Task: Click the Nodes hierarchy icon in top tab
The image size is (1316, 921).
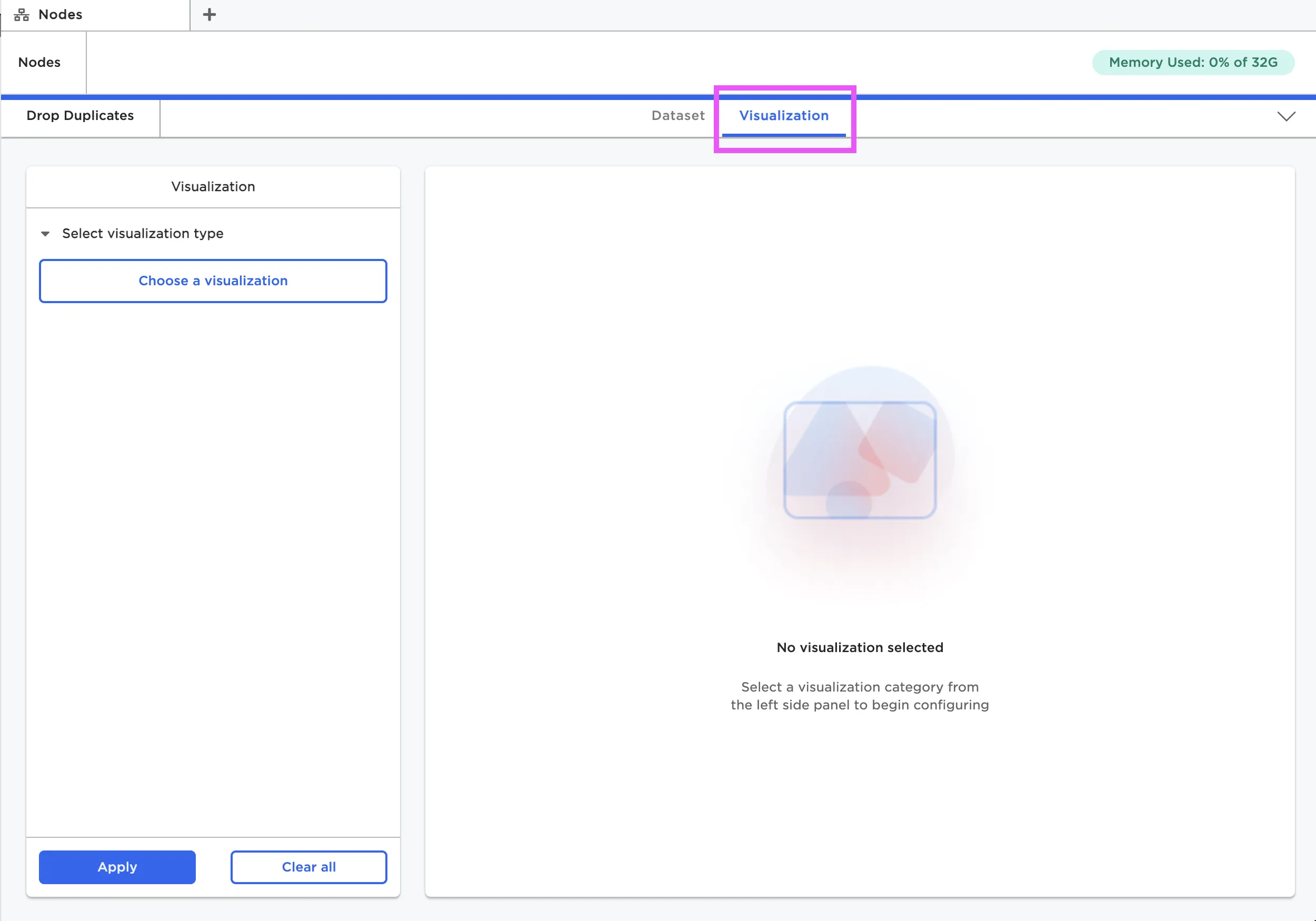Action: (x=21, y=15)
